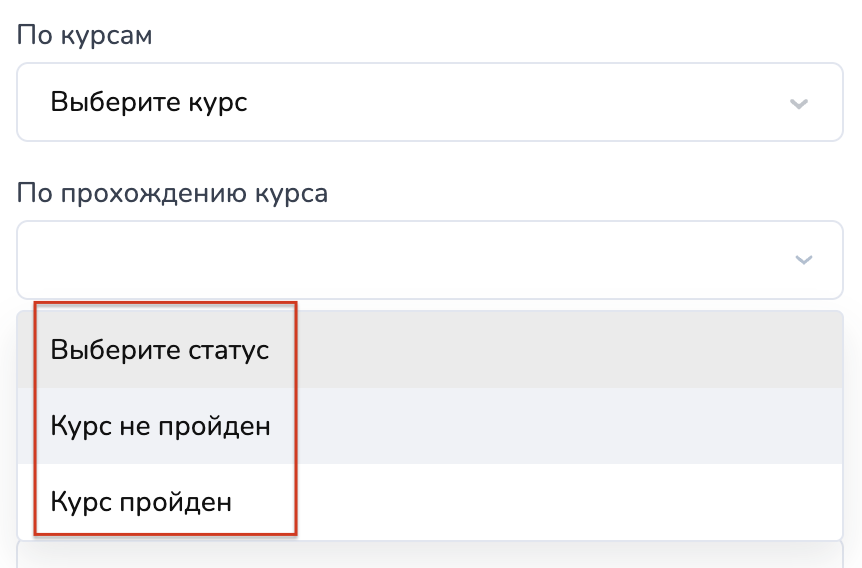Open the "Выберите курс" course dropdown
Viewport: 862px width, 568px height.
click(x=429, y=102)
